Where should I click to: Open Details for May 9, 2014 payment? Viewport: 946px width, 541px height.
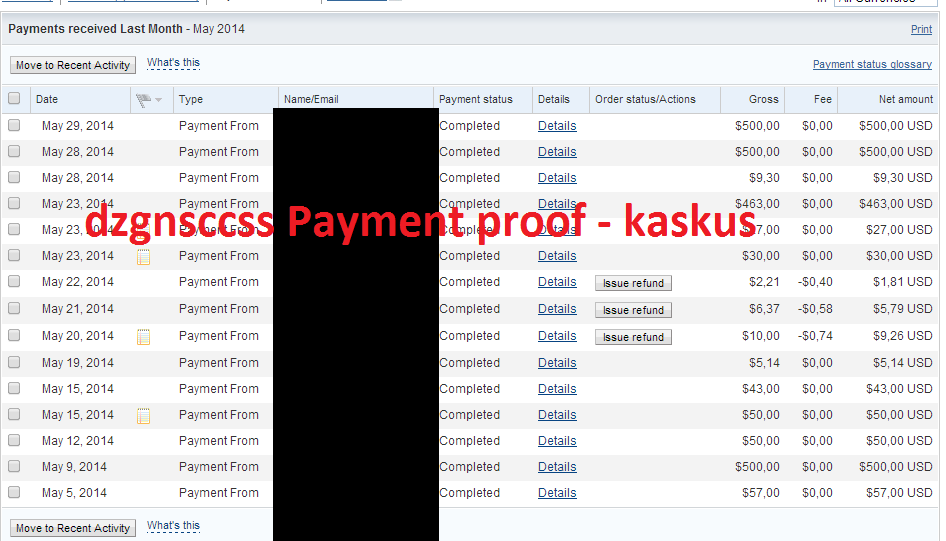point(557,467)
